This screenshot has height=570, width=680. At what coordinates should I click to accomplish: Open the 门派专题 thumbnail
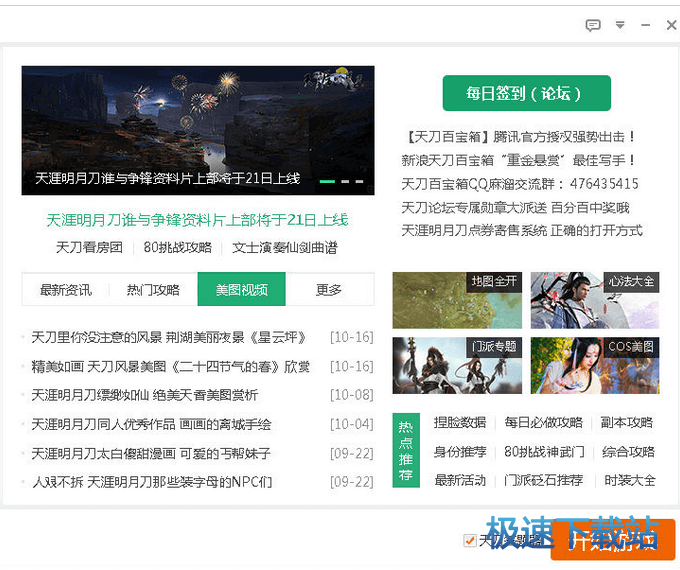tap(457, 365)
